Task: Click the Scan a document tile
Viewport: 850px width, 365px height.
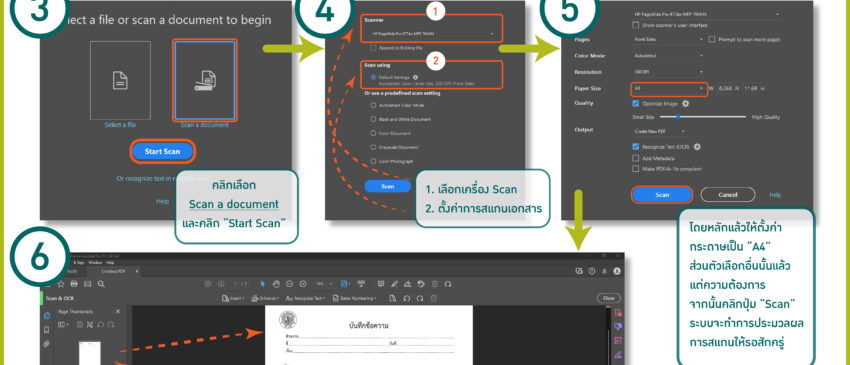Action: click(204, 80)
